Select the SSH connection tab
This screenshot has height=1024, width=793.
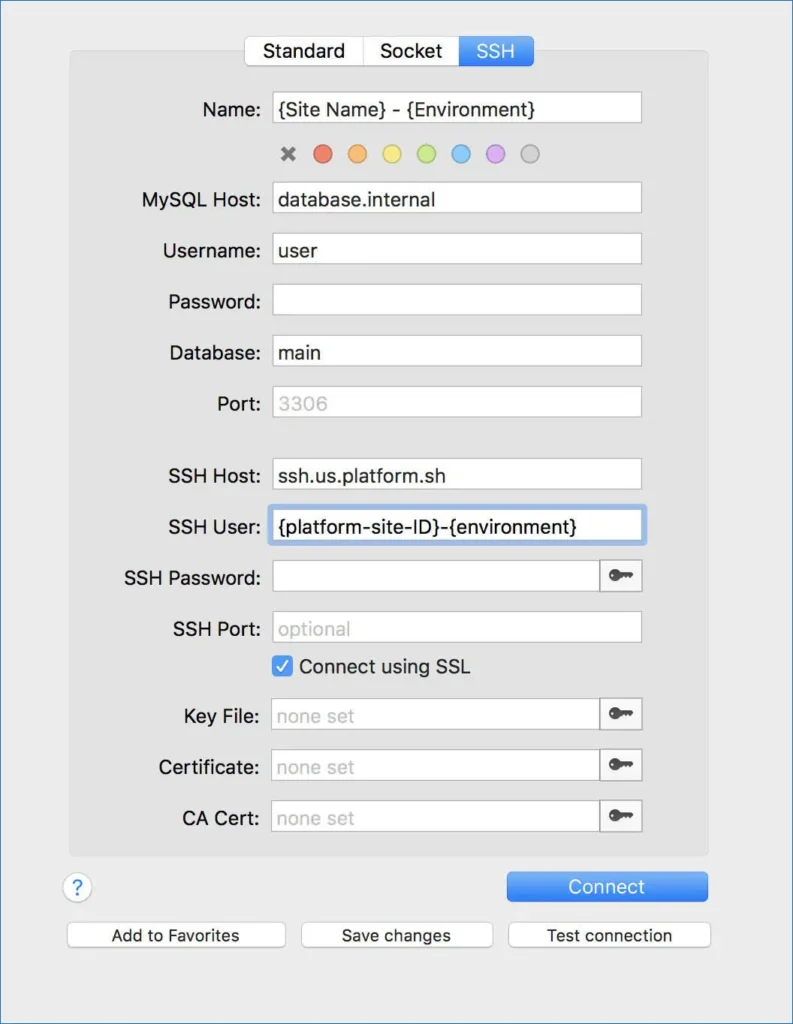[496, 51]
